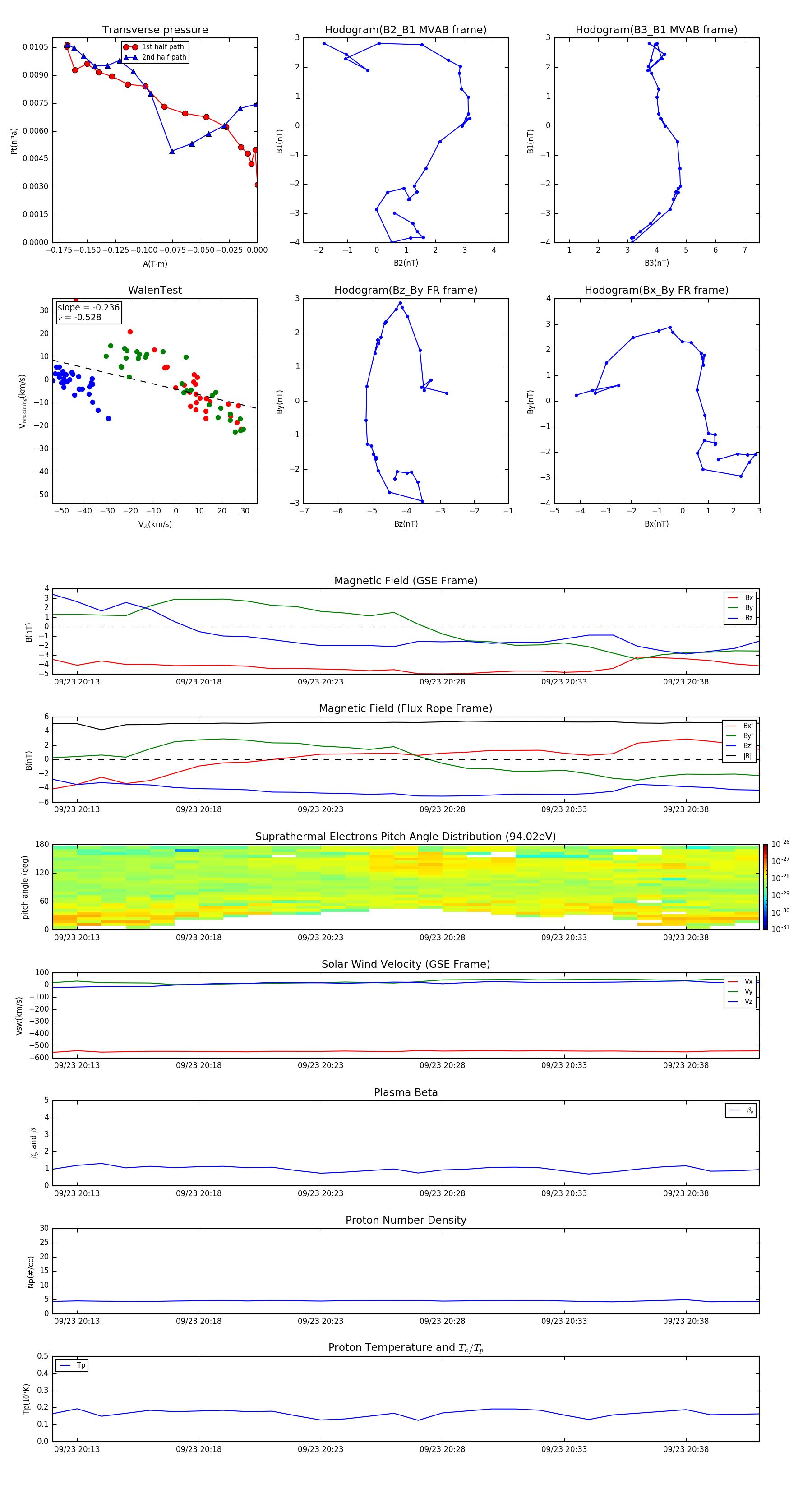The width and height of the screenshot is (812, 1489).
Task: Click the 'slope = -0.236' annotation
Action: (x=88, y=308)
